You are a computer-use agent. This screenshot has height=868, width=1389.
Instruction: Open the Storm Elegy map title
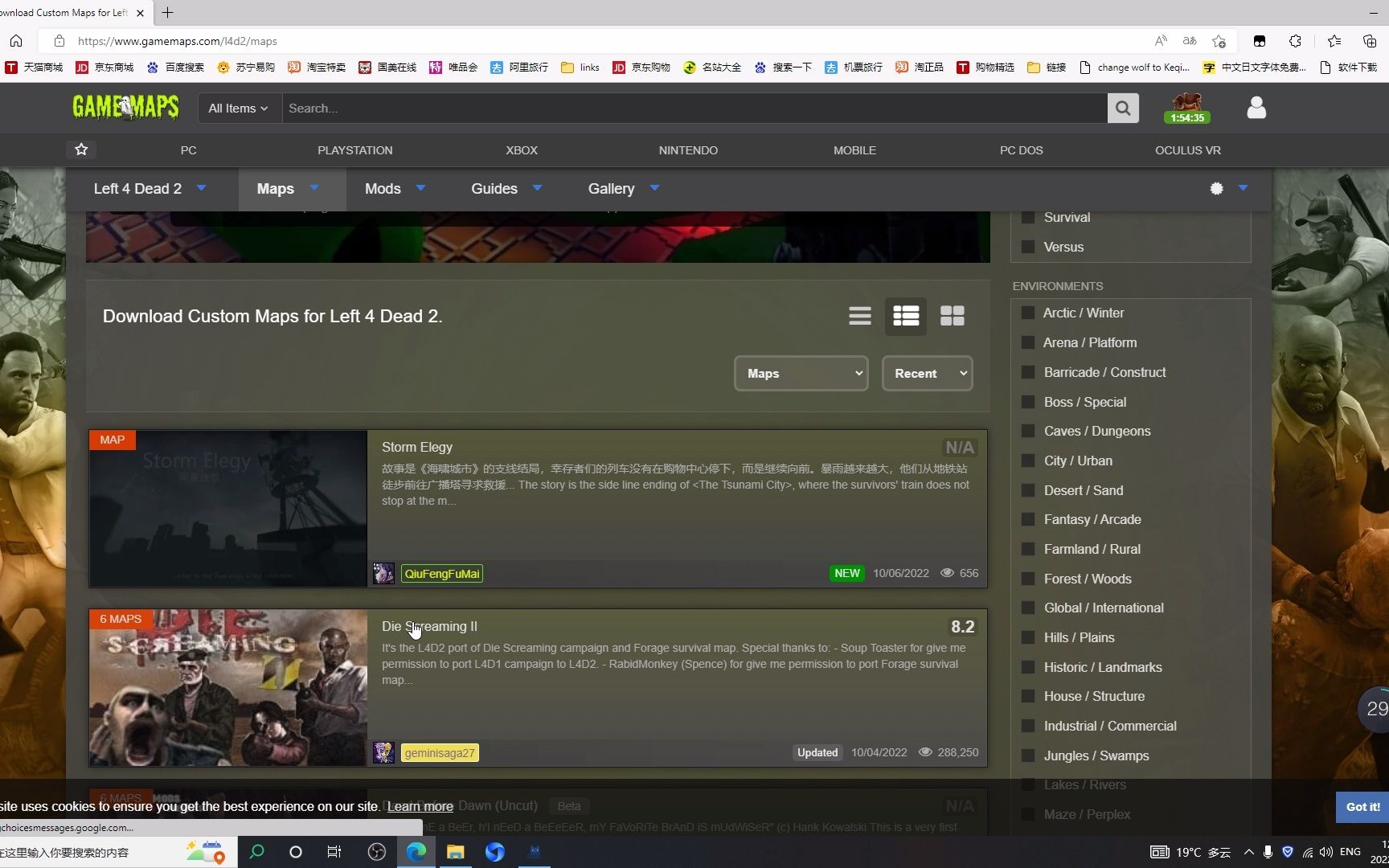(x=417, y=447)
